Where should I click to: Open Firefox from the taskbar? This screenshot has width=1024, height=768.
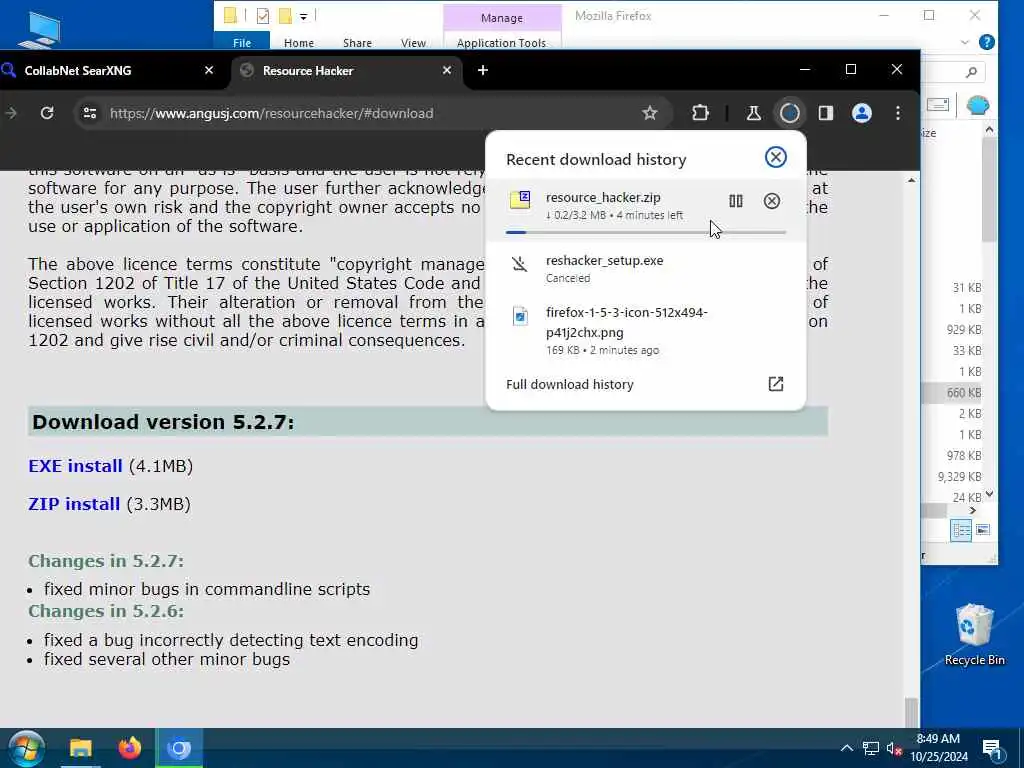pos(129,748)
